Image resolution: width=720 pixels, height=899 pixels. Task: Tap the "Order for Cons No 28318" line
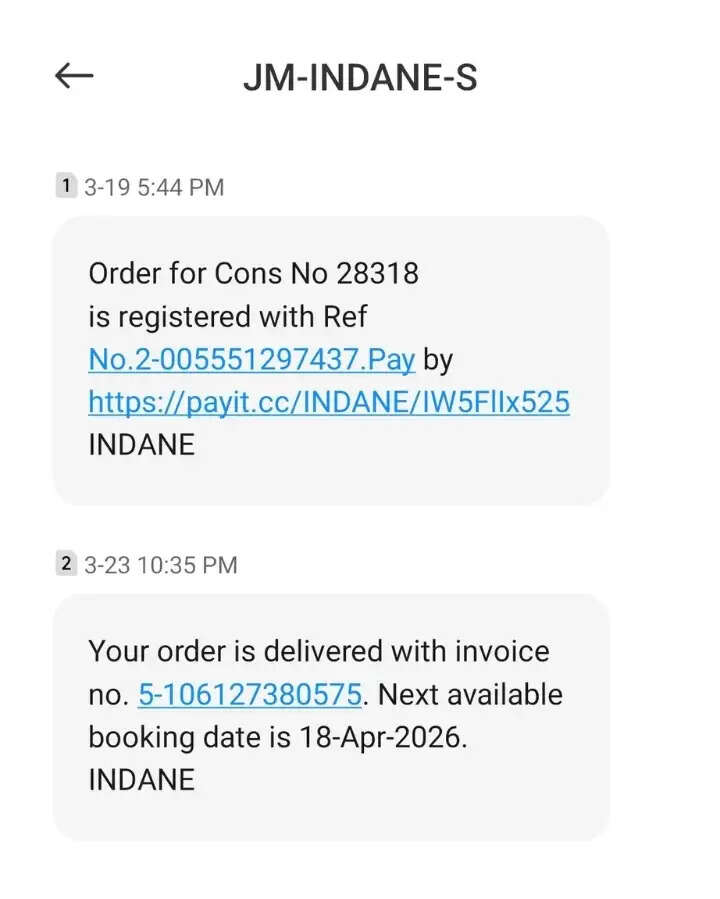click(253, 273)
